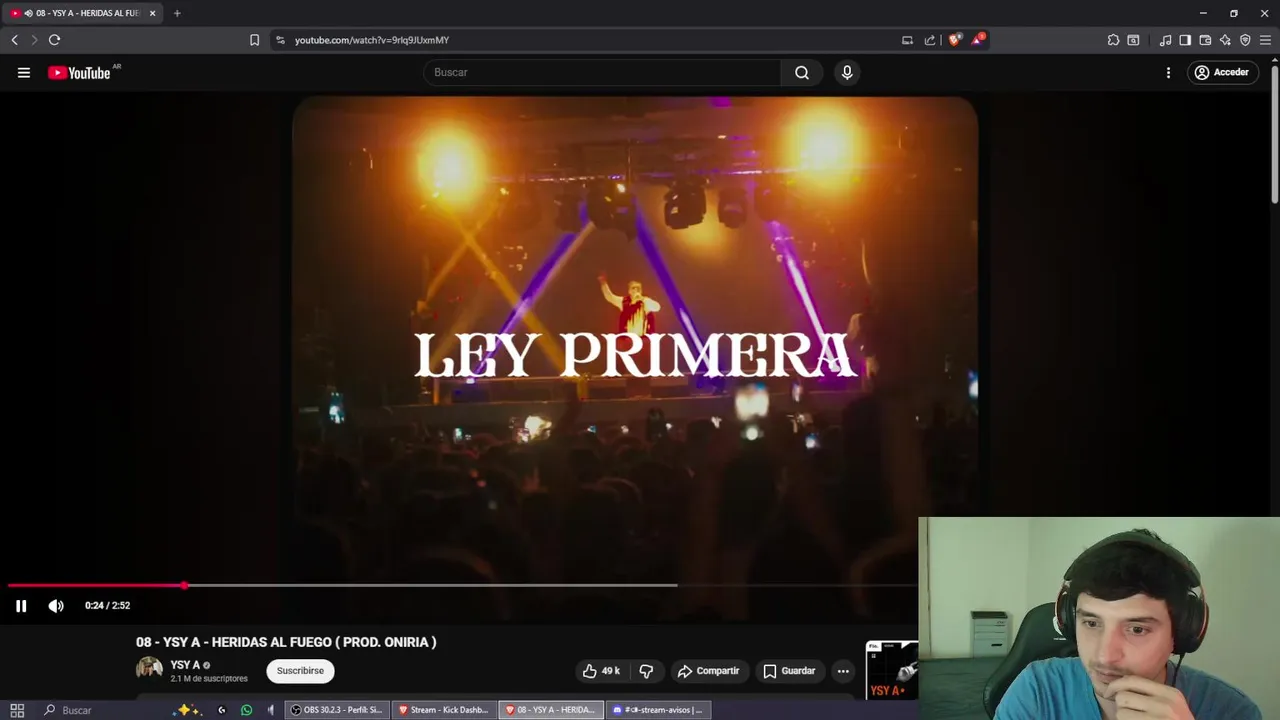Click the YouTube search magnifier button
Screen dimensions: 1280x720
click(802, 72)
